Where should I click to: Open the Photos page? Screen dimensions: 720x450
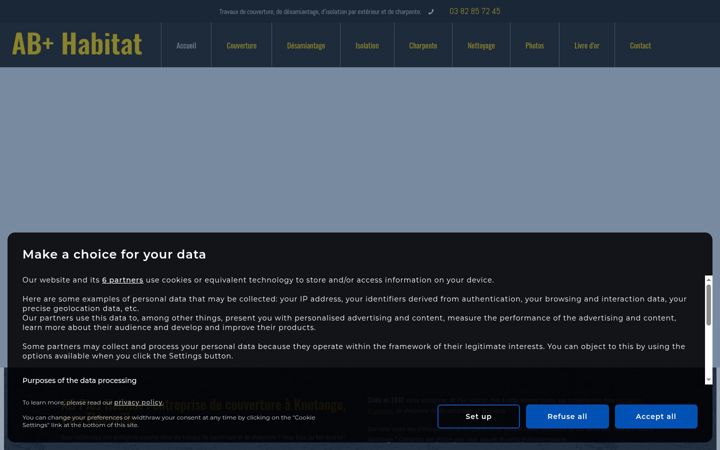[534, 45]
